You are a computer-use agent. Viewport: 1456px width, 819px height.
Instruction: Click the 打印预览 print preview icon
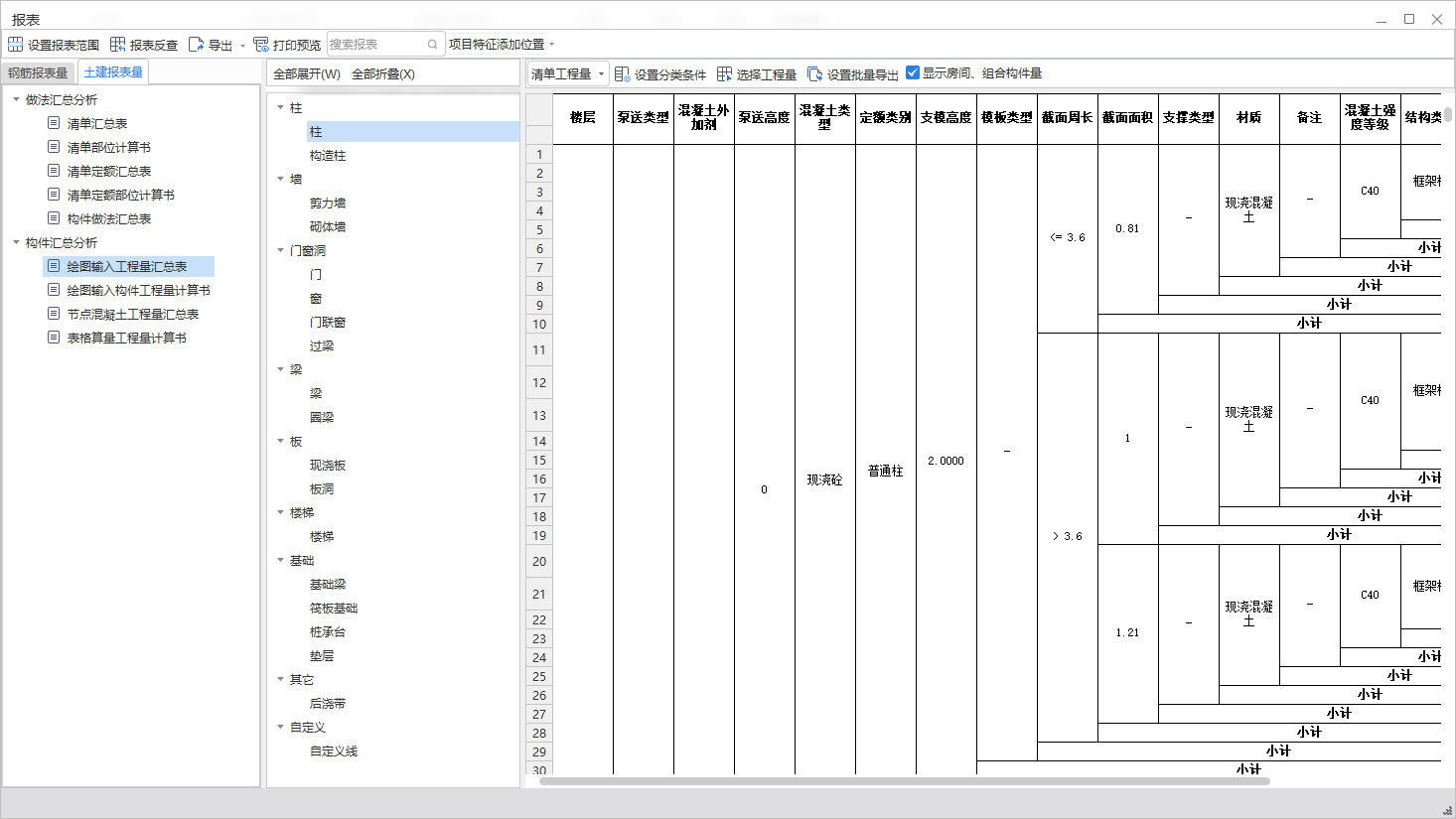coord(261,45)
